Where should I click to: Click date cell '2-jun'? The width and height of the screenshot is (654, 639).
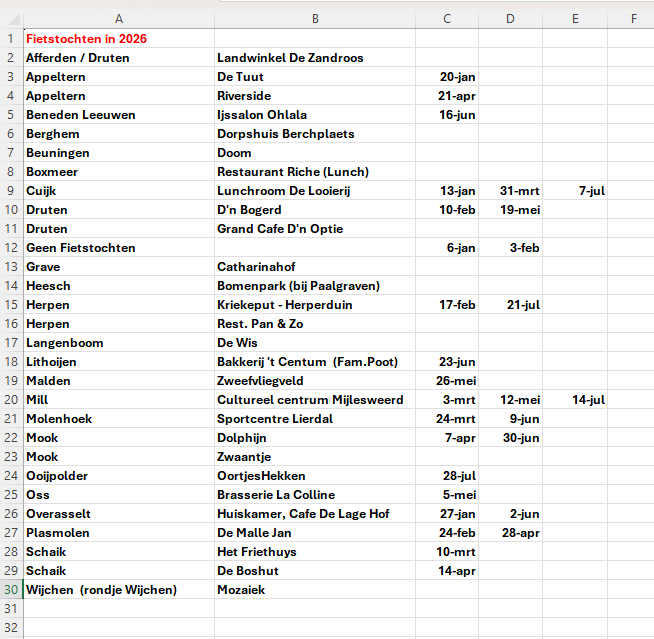510,513
